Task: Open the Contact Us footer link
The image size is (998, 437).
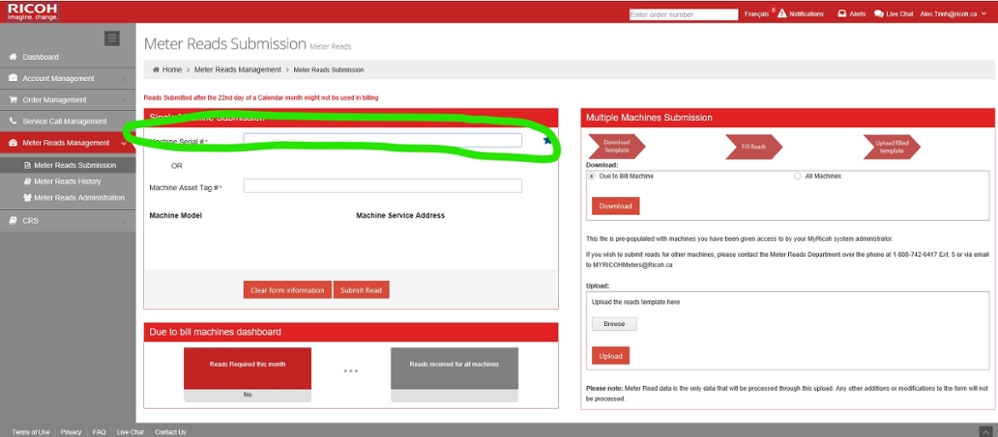Action: point(171,432)
